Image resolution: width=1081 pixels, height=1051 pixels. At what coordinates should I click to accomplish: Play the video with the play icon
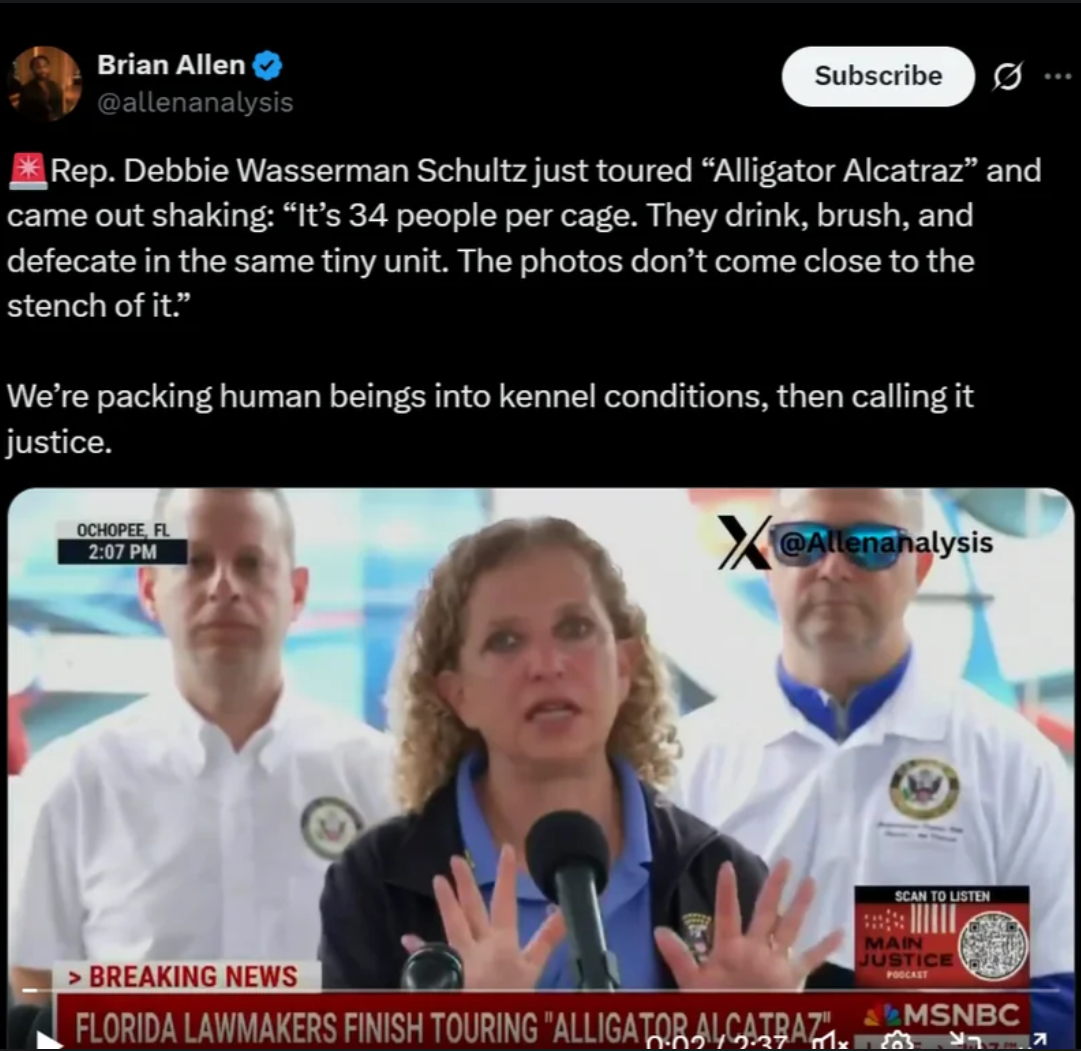pyautogui.click(x=48, y=1041)
